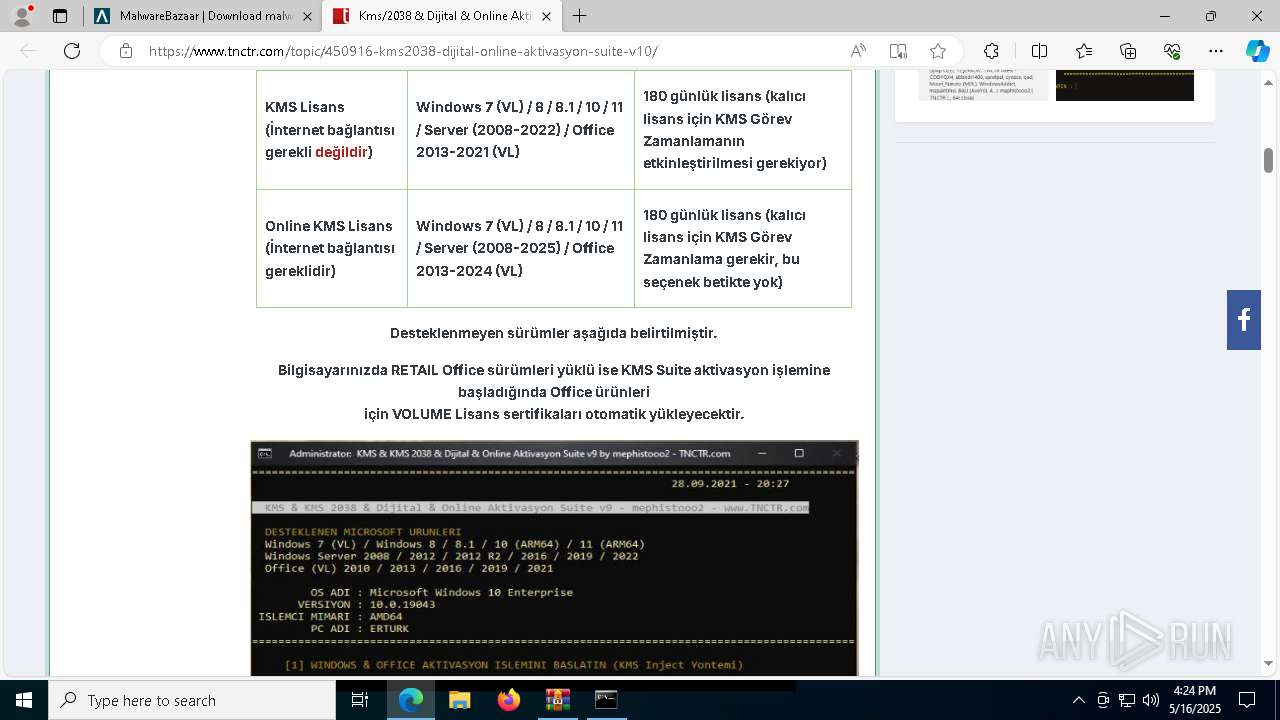Image resolution: width=1280 pixels, height=720 pixels.
Task: Open Command Prompt taskbar window
Action: (606, 700)
